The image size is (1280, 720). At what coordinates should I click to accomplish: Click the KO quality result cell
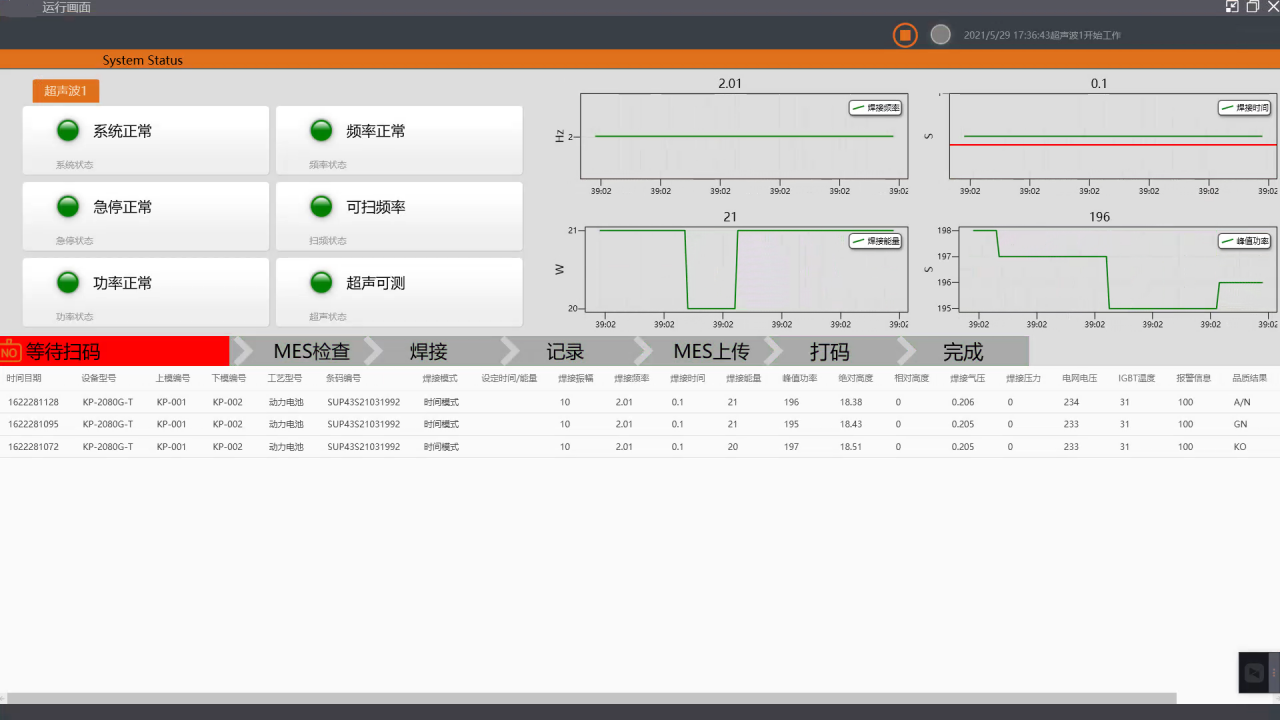[x=1240, y=447]
